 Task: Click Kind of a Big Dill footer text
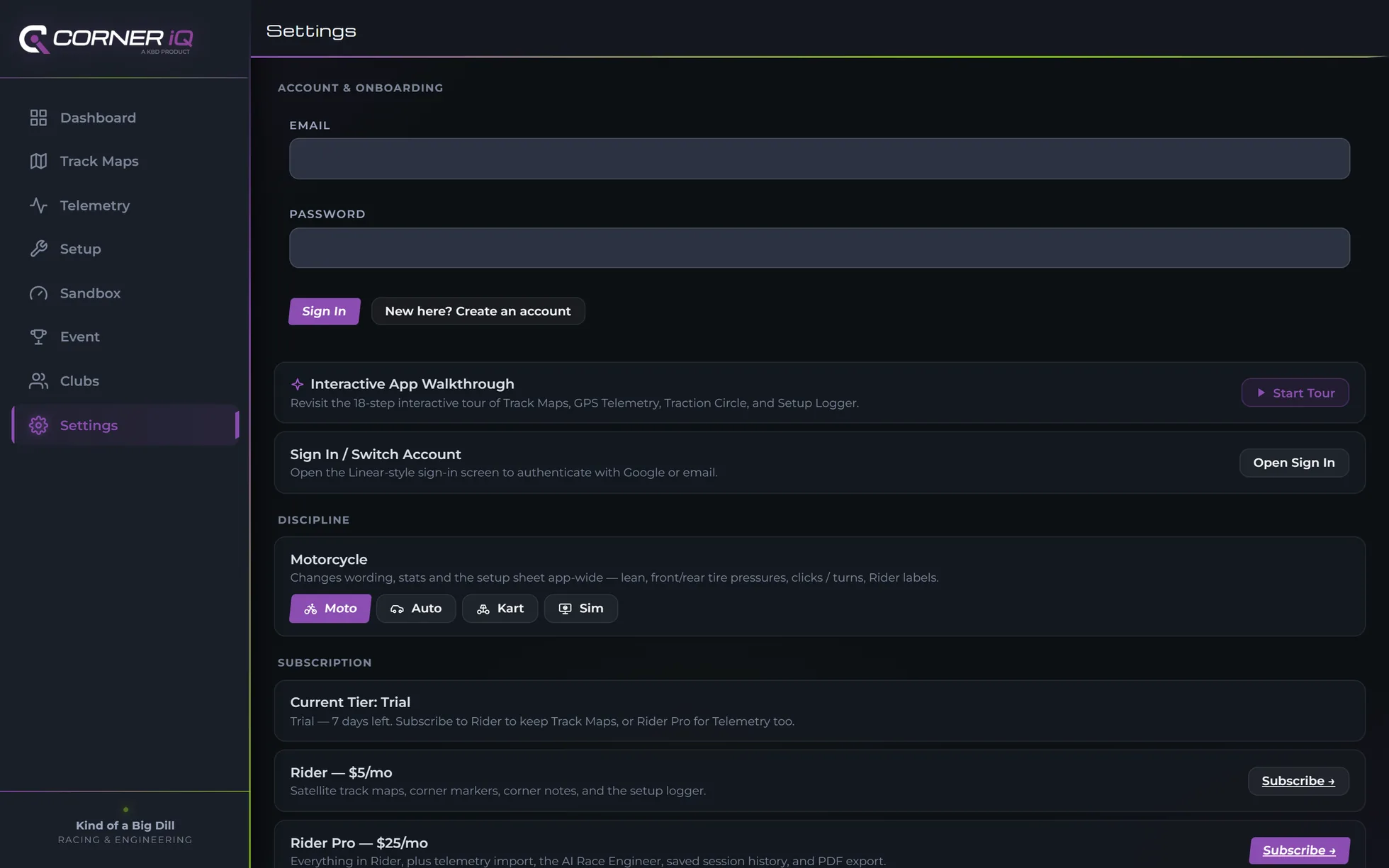(125, 825)
